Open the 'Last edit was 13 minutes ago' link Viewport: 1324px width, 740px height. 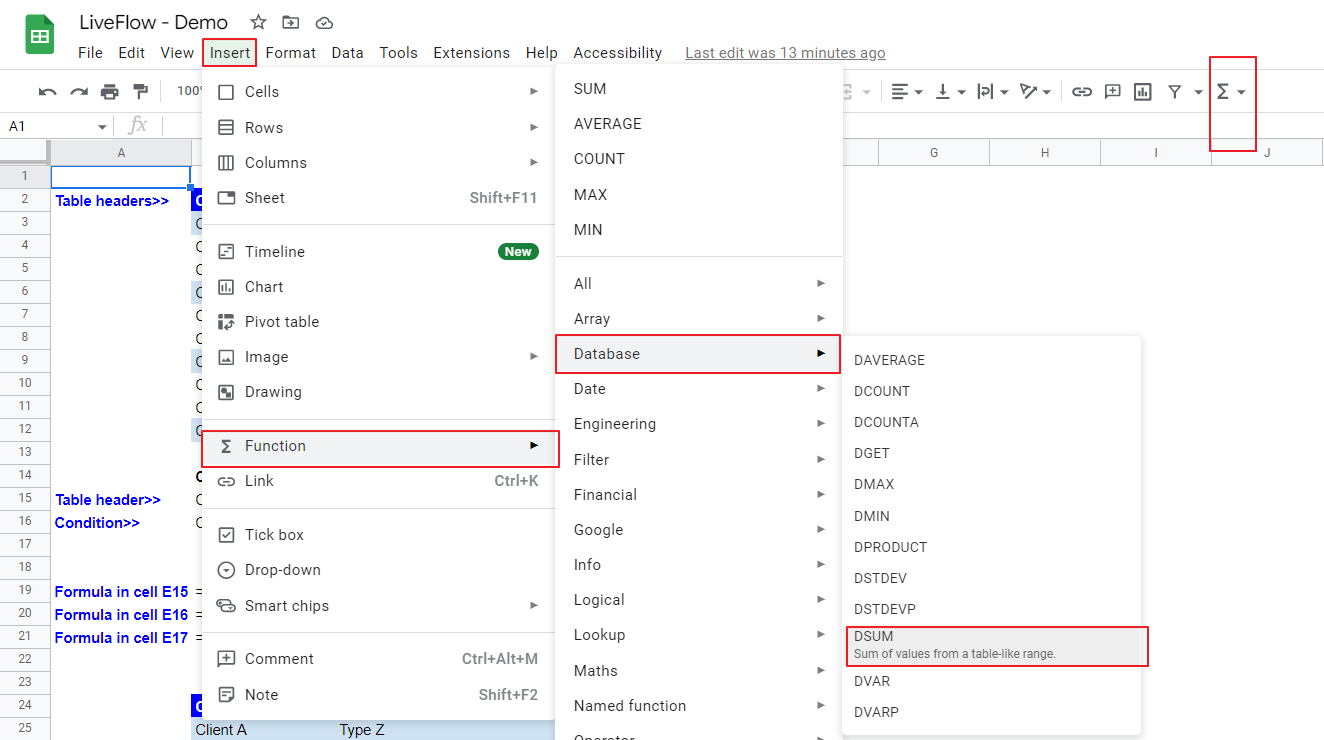click(x=785, y=53)
